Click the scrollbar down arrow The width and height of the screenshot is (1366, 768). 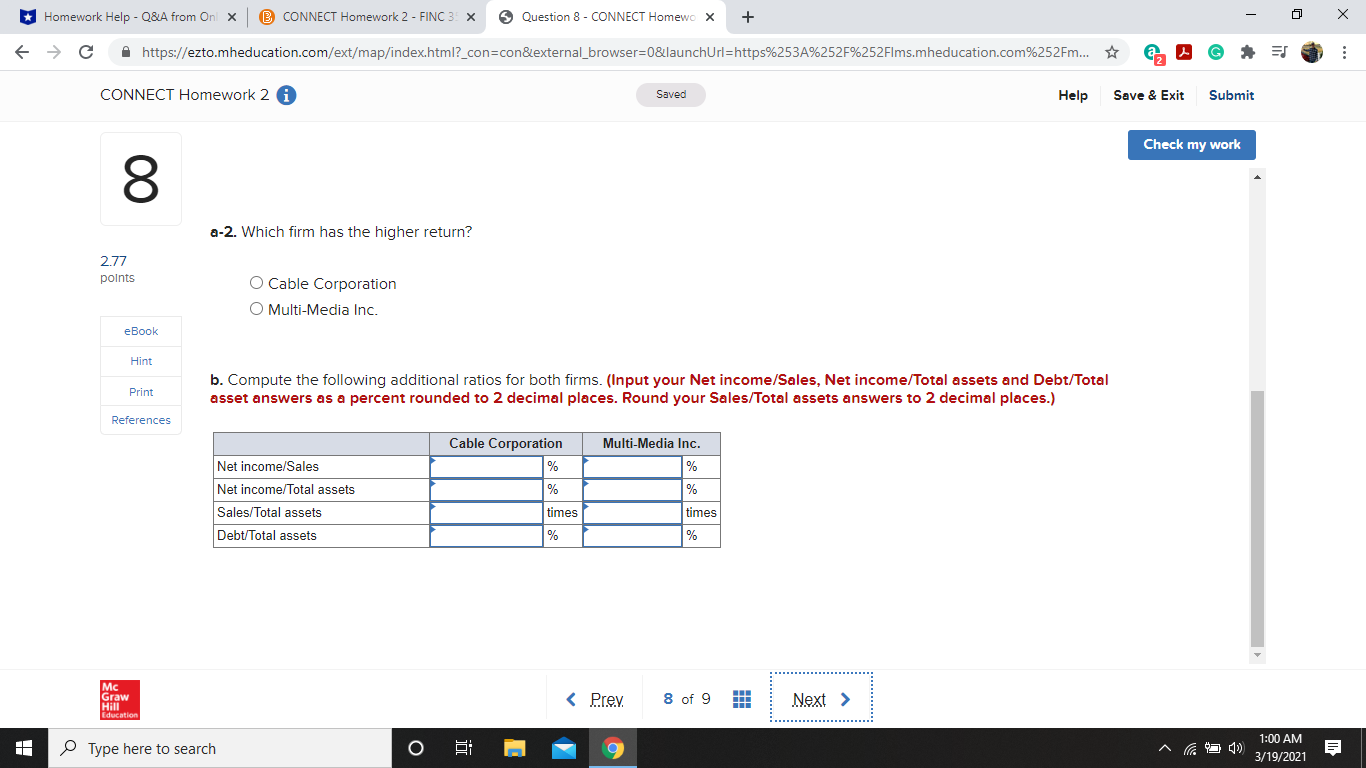point(1257,656)
